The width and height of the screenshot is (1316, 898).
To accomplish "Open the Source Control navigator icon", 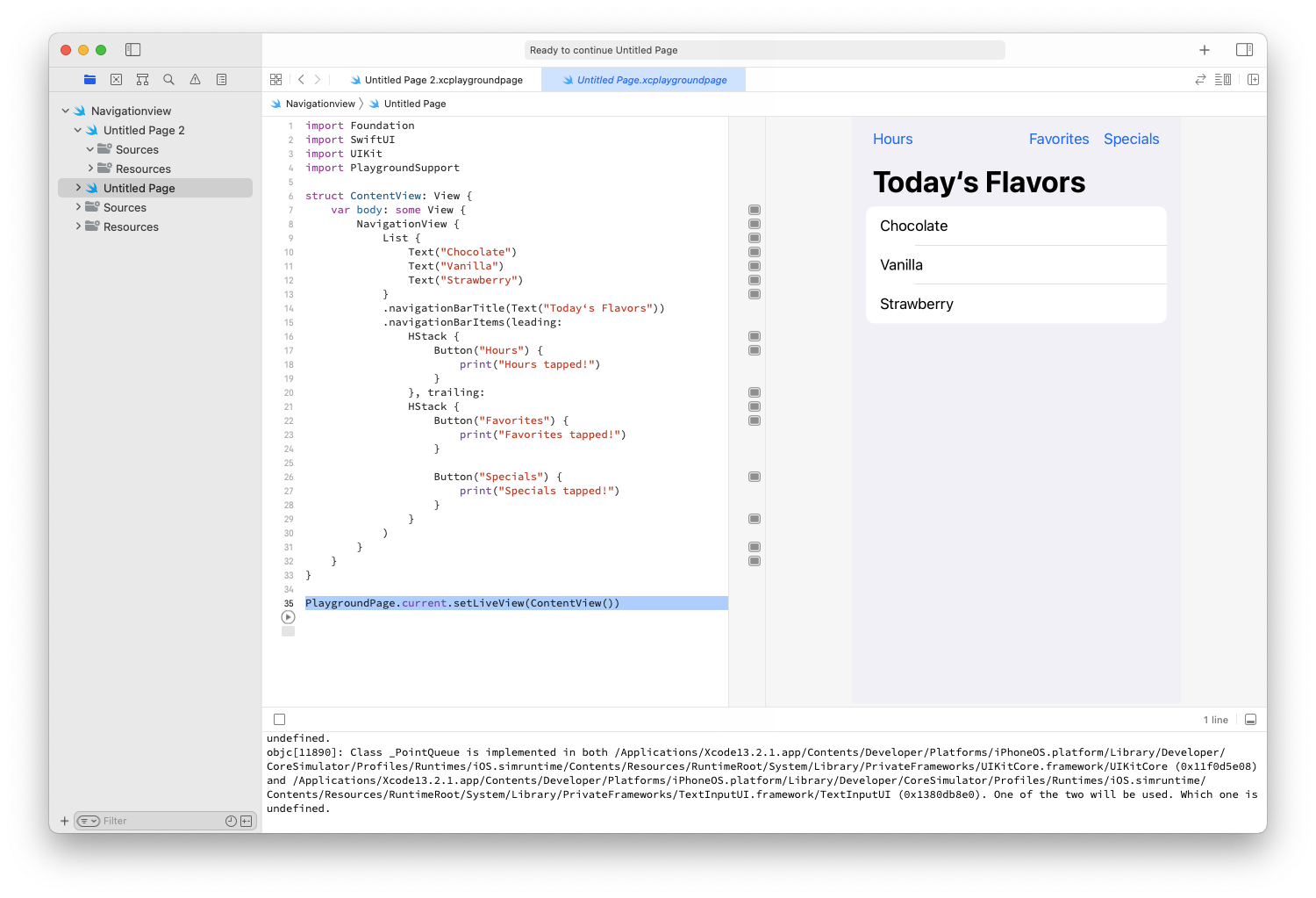I will (116, 80).
